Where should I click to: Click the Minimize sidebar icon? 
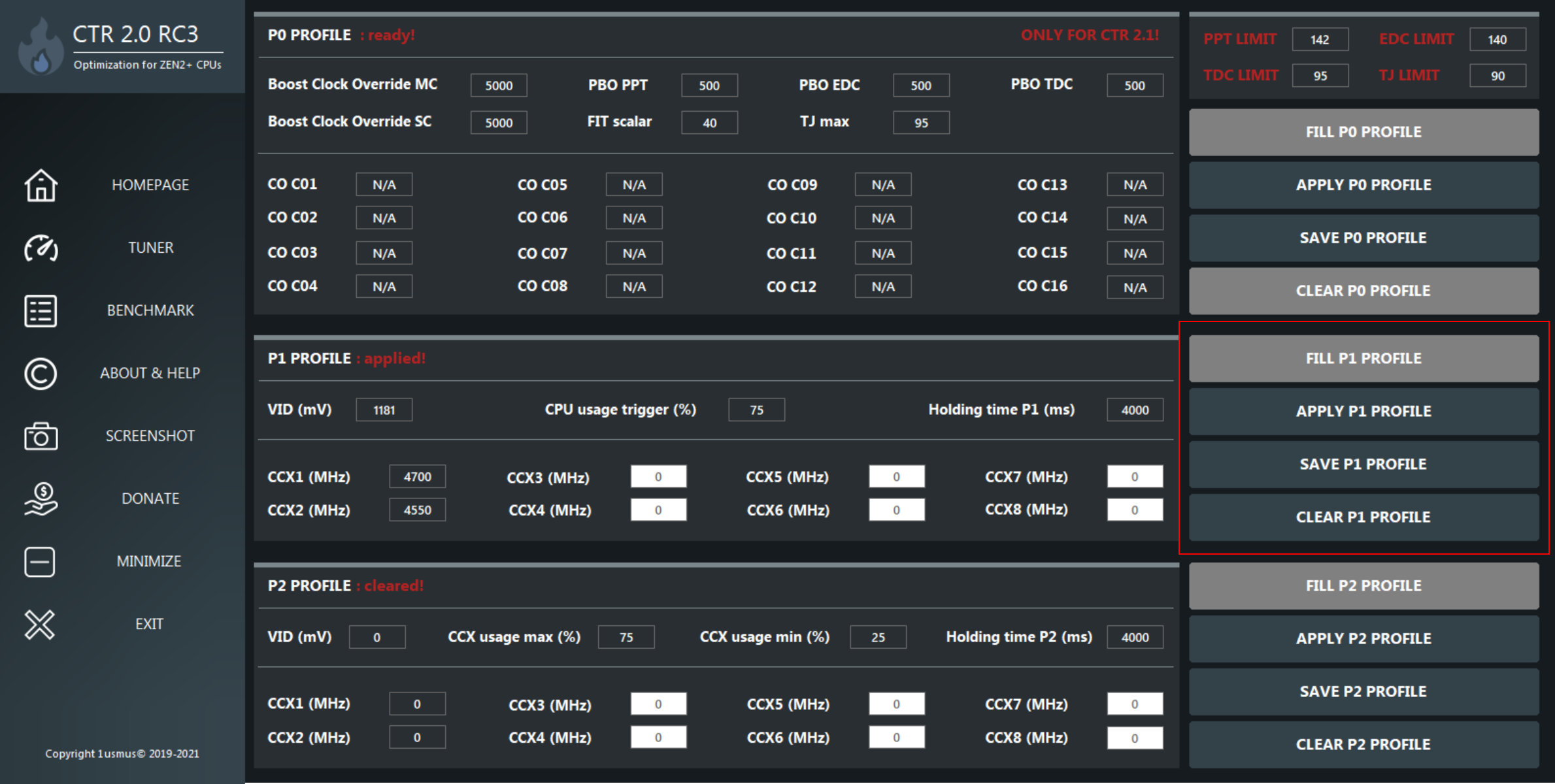pos(40,562)
